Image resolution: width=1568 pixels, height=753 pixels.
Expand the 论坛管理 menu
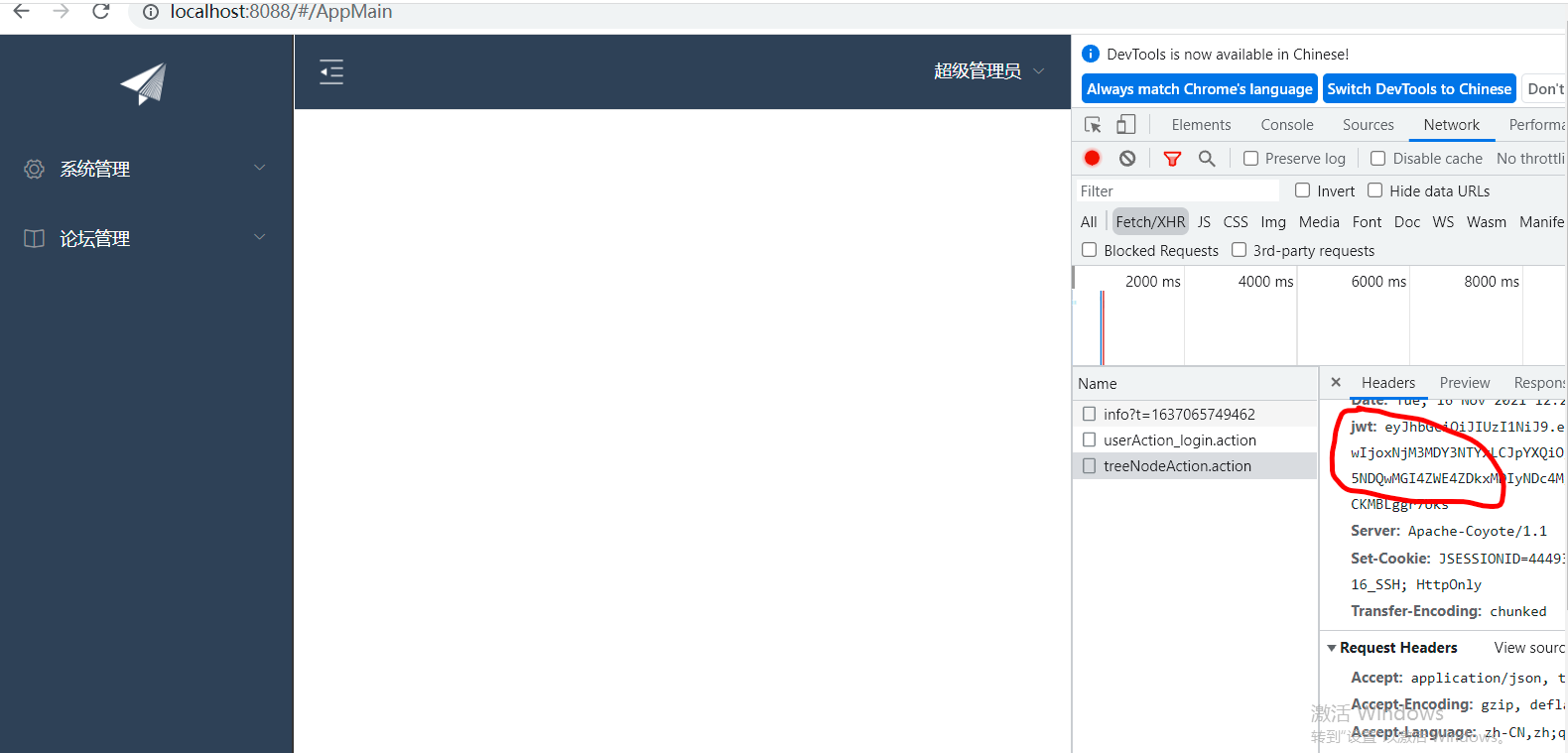pos(146,238)
